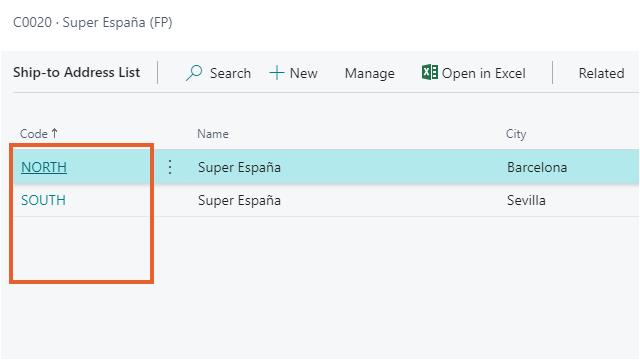640x360 pixels.
Task: Click the Search magnifier icon
Action: [194, 73]
